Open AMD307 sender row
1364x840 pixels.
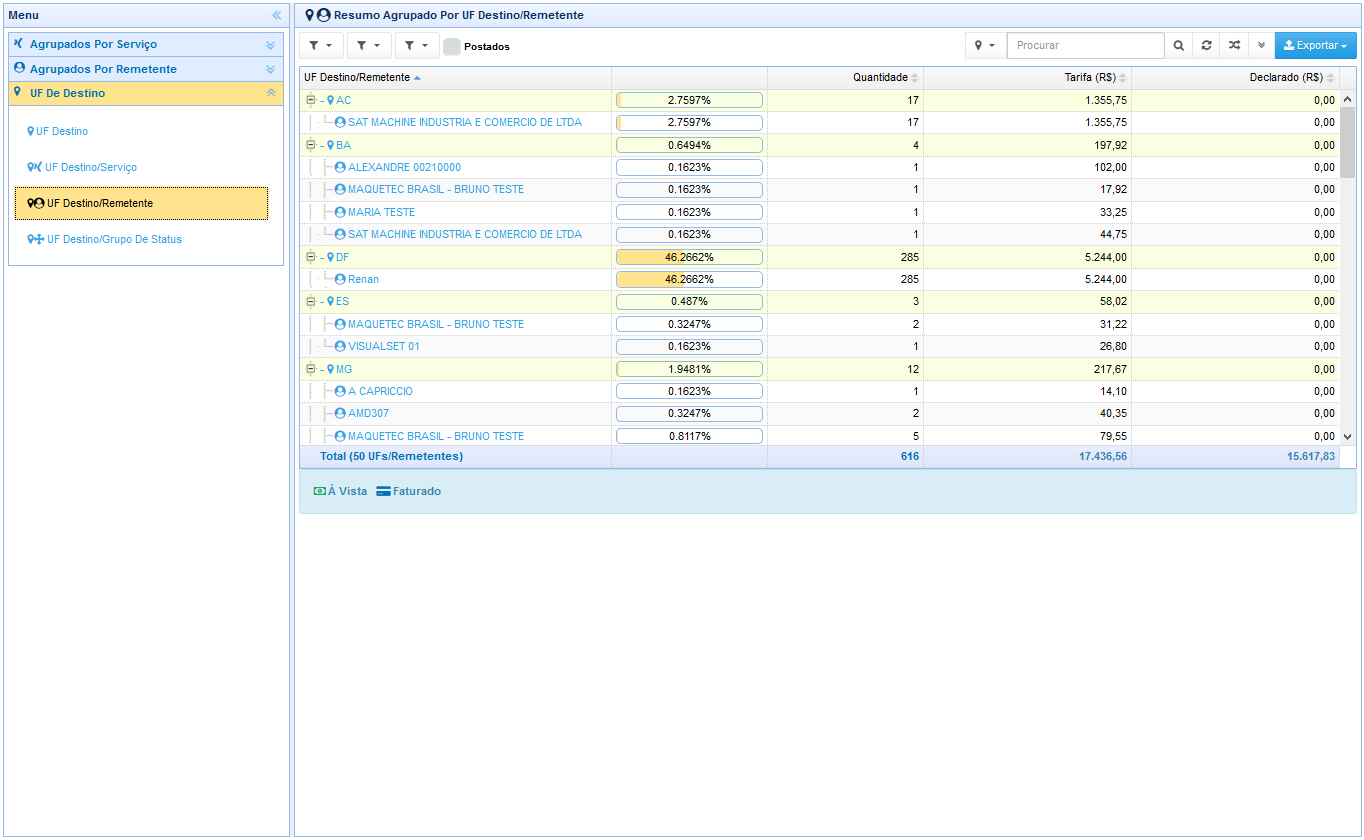(x=368, y=413)
